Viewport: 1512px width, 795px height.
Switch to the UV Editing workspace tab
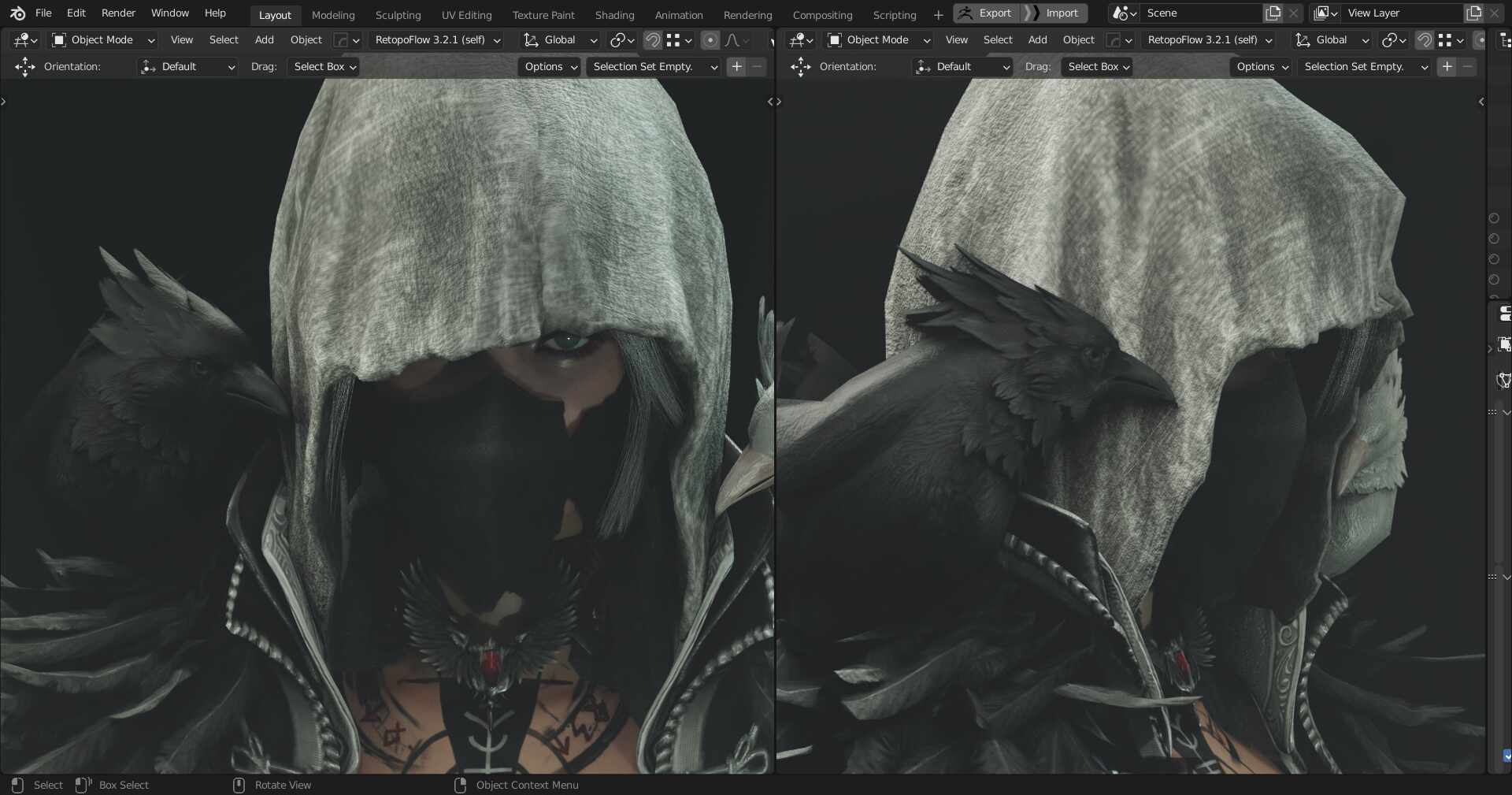[466, 15]
